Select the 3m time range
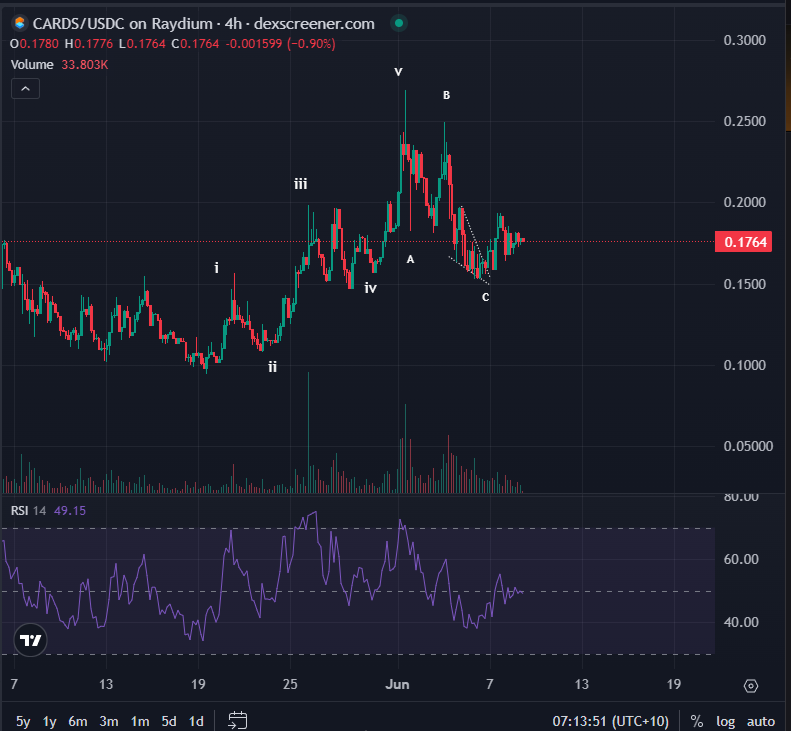Image resolution: width=791 pixels, height=731 pixels. (108, 721)
